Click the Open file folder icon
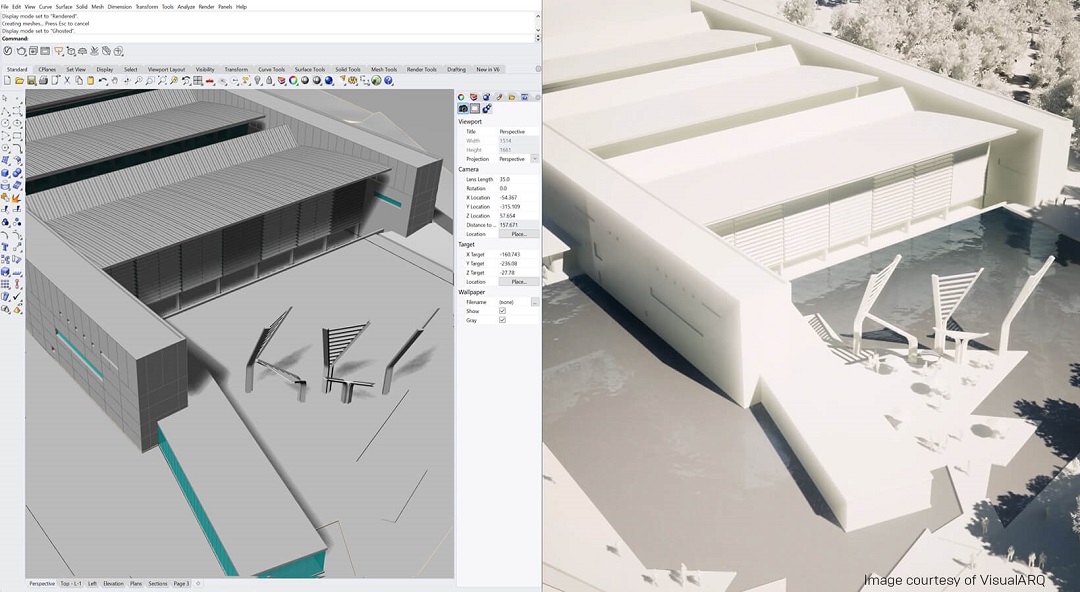The height and width of the screenshot is (592, 1080). (19, 81)
